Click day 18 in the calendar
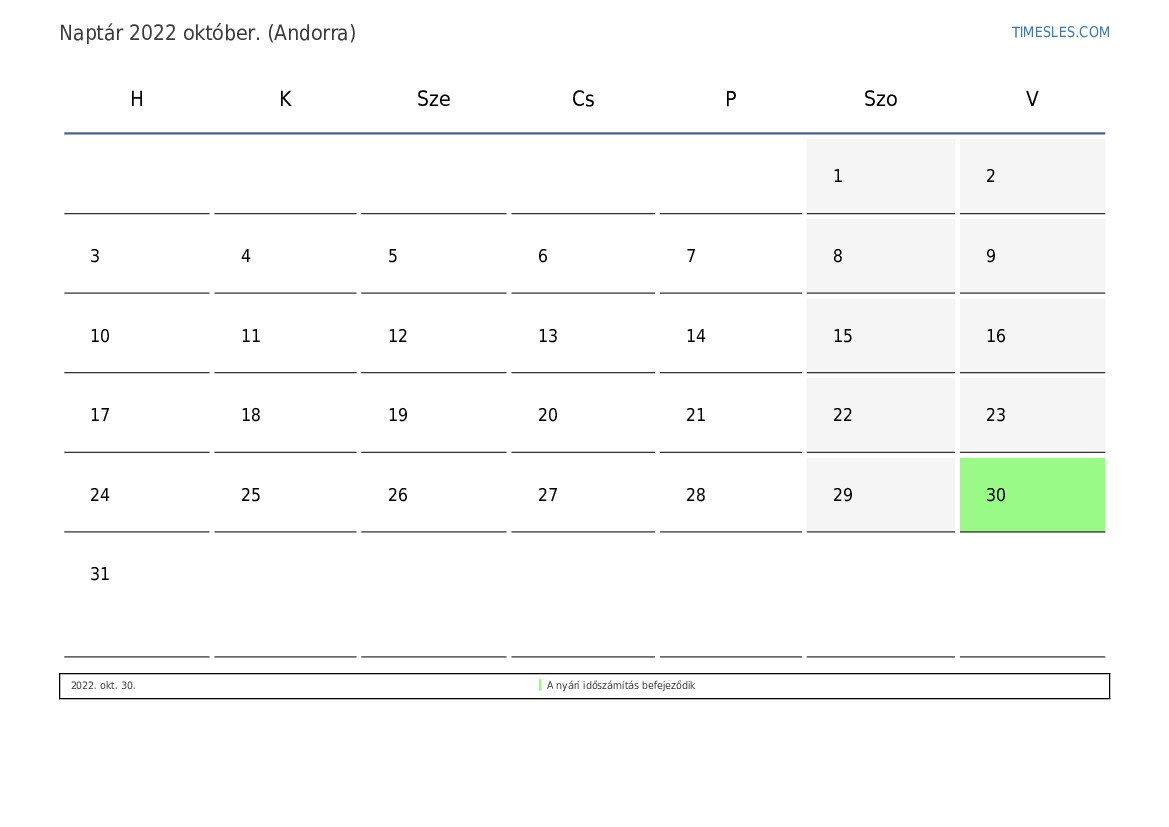Screen dimensions: 1169x827 [285, 415]
